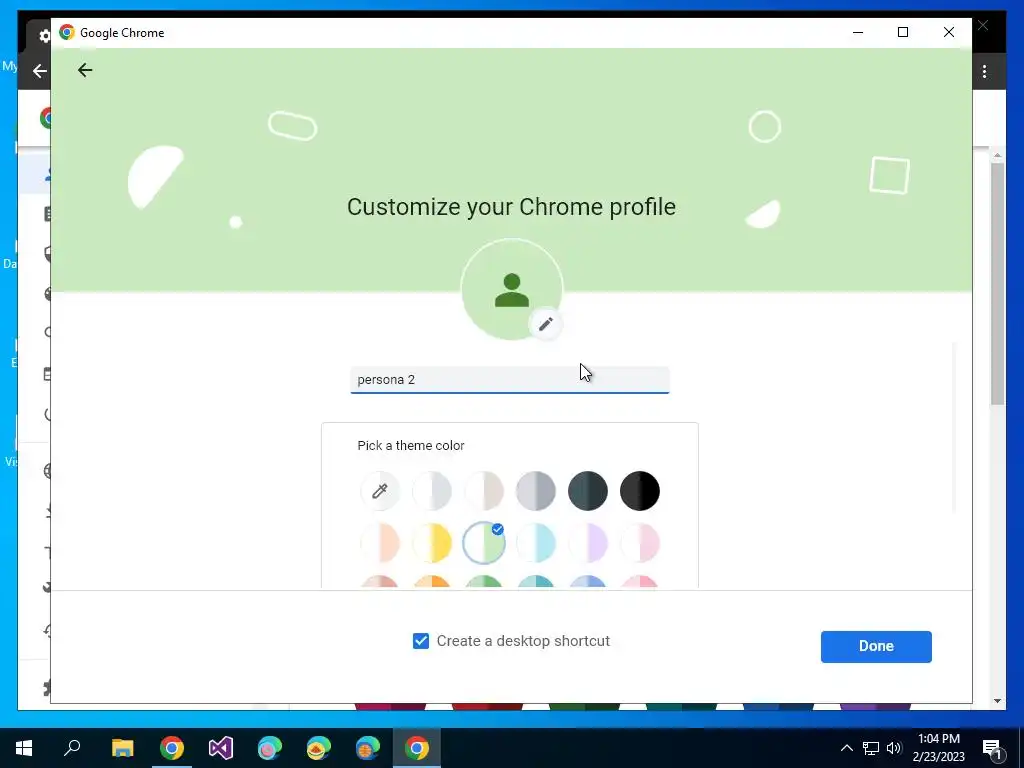1024x768 pixels.
Task: Open the volume control tray icon
Action: pos(894,748)
